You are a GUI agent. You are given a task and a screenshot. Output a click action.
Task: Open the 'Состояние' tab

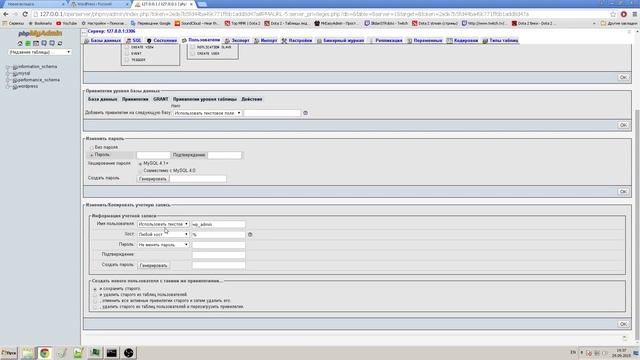coord(162,41)
